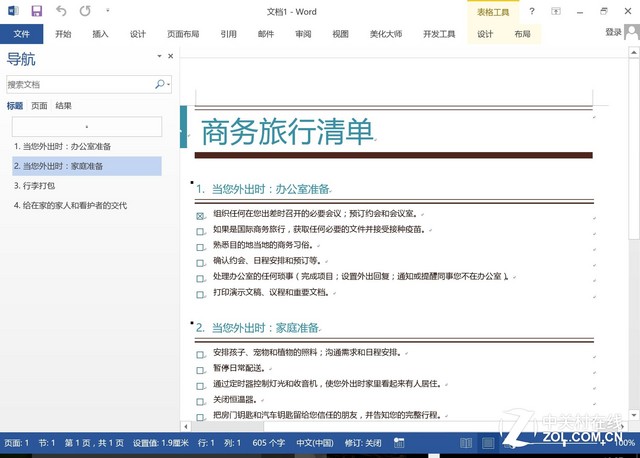Viewport: 640px width, 458px height.
Task: Click the Save icon in quick access toolbar
Action: pos(37,11)
